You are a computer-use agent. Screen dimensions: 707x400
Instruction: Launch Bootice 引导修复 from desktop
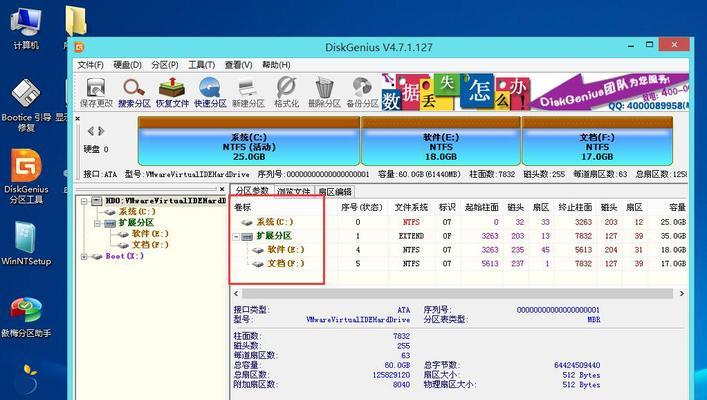tap(26, 105)
